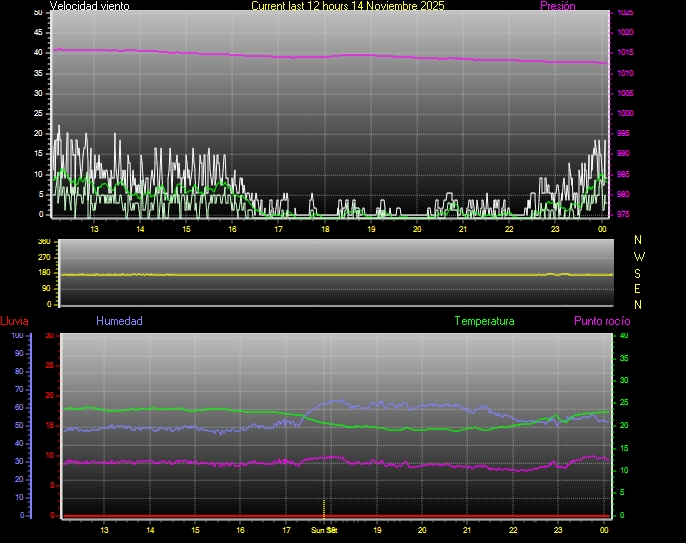This screenshot has width=686, height=543.
Task: Click hour 18 on the wind chart axis
Action: click(x=325, y=229)
